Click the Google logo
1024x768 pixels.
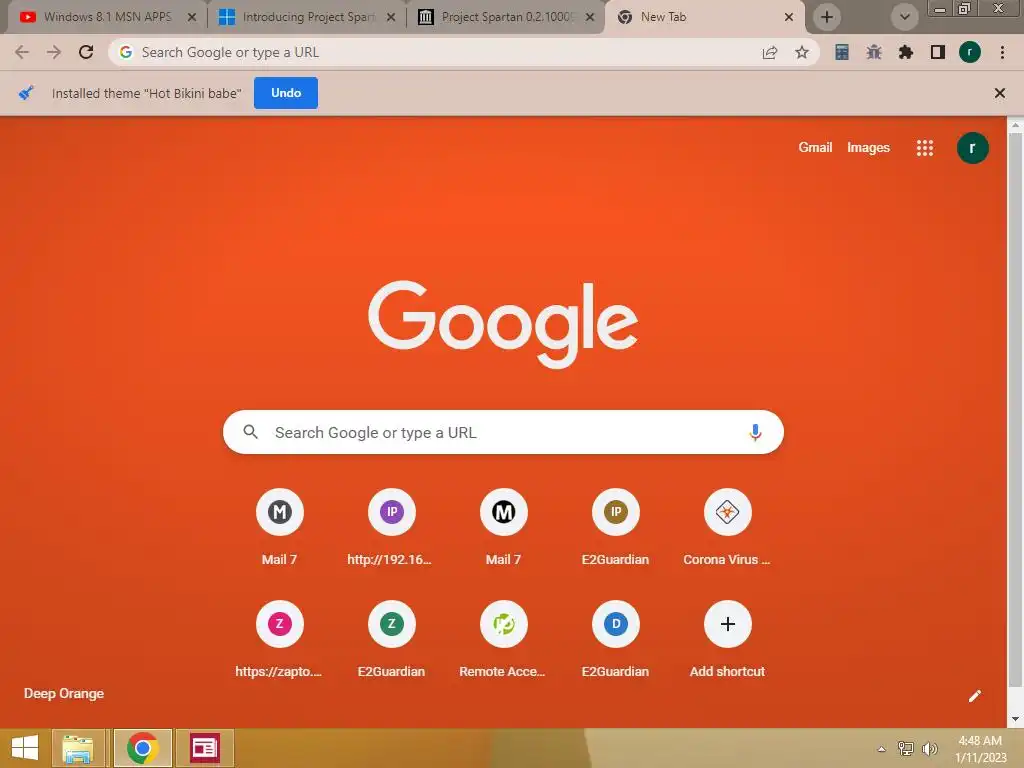504,325
